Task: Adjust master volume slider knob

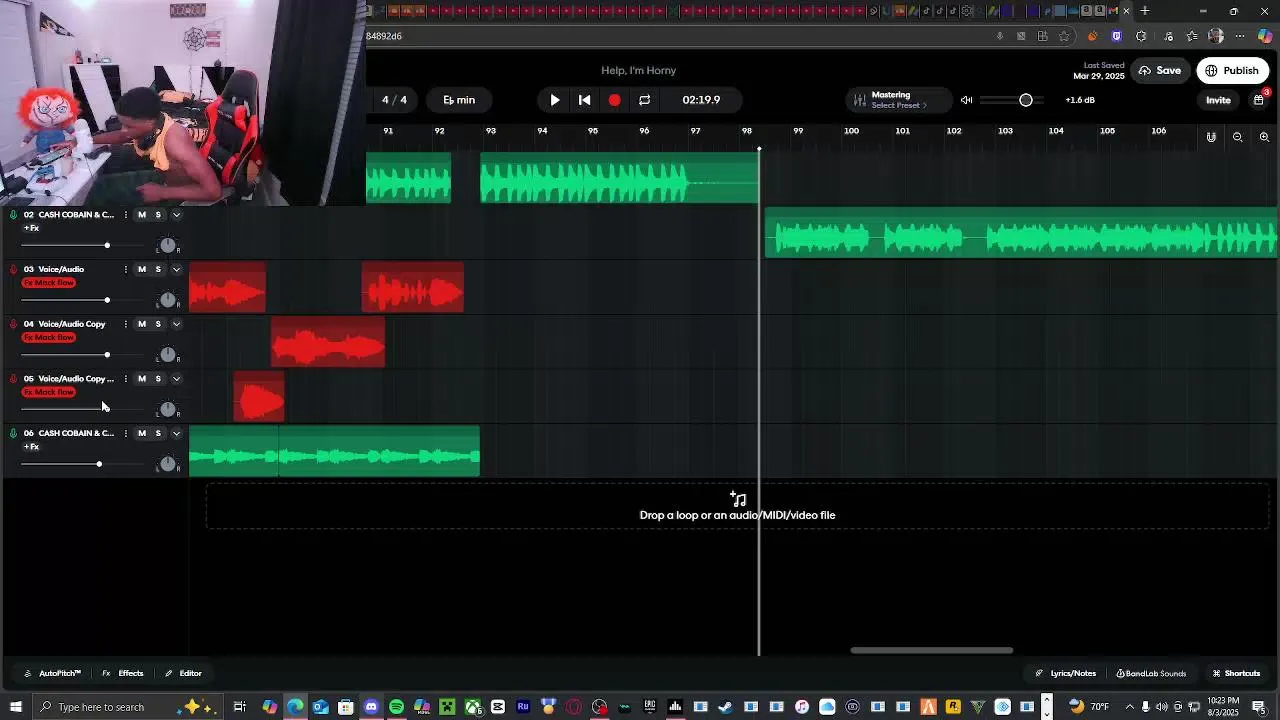Action: point(1025,100)
